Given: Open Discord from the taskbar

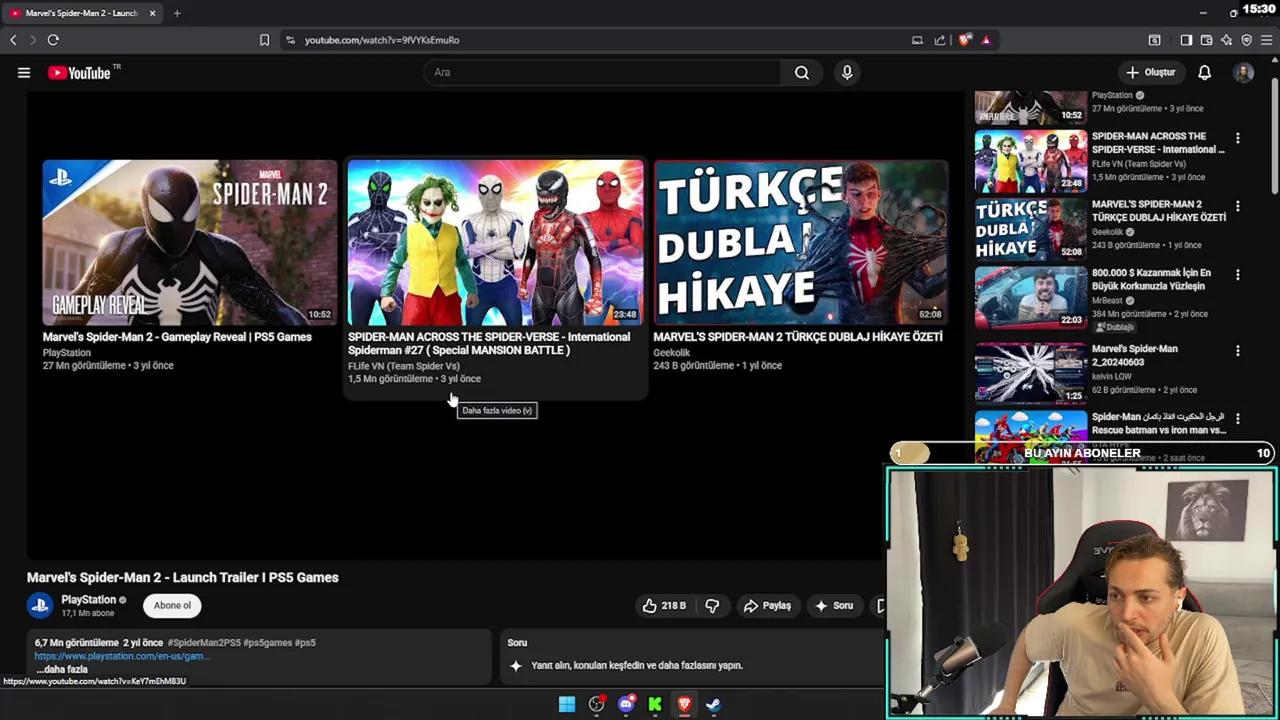Looking at the screenshot, I should [x=626, y=704].
